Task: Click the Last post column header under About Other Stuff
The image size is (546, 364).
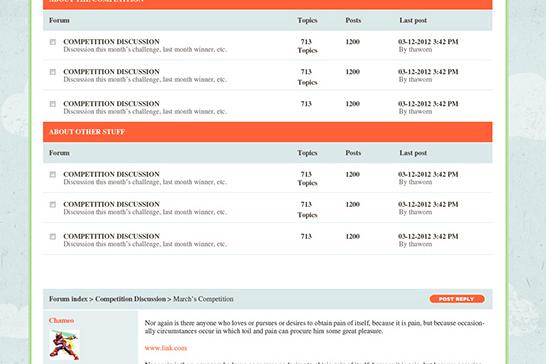Action: click(413, 153)
